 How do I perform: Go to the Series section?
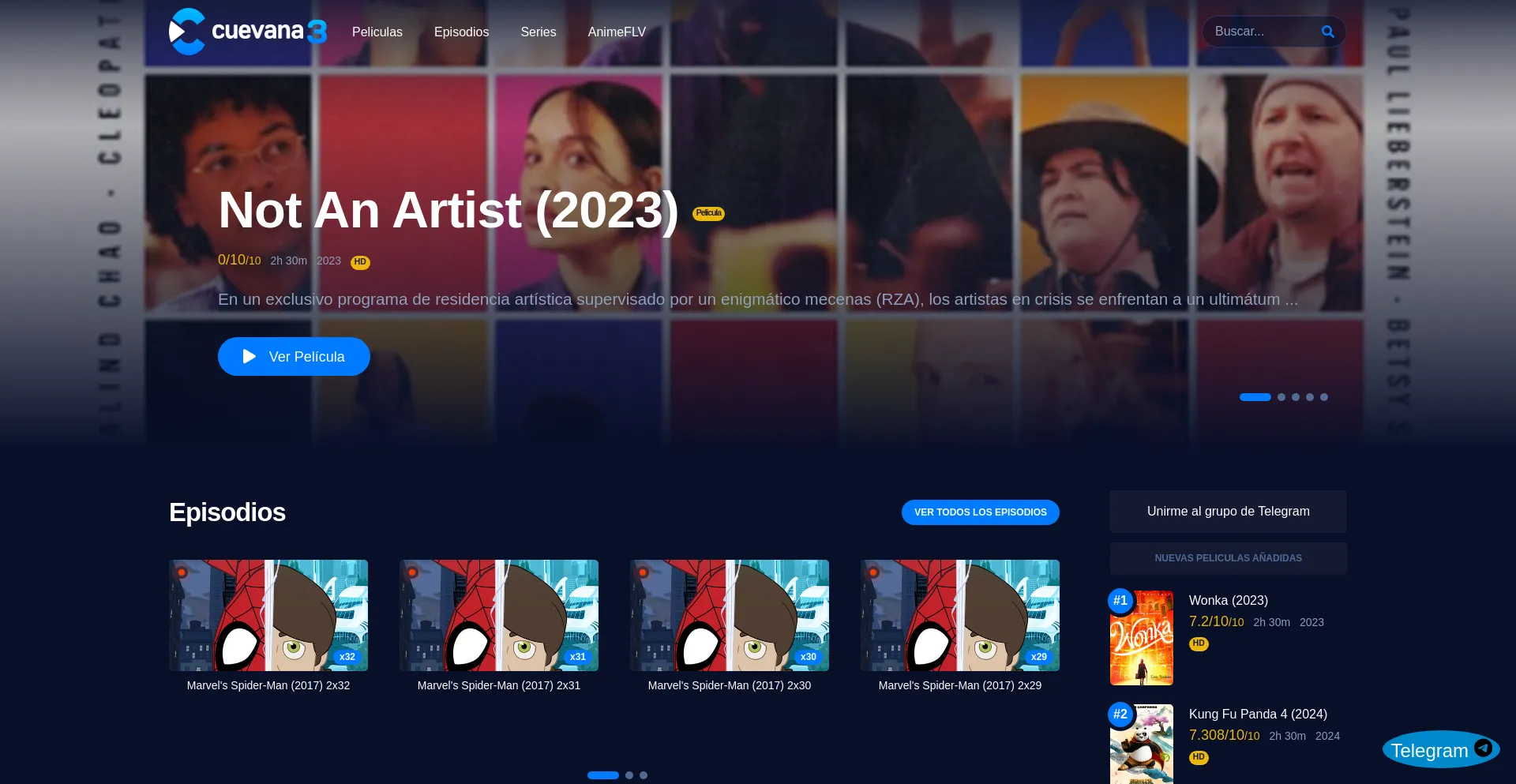click(538, 32)
